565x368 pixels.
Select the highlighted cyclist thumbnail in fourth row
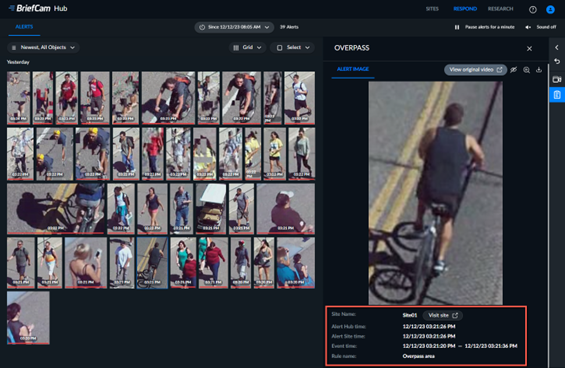(152, 263)
